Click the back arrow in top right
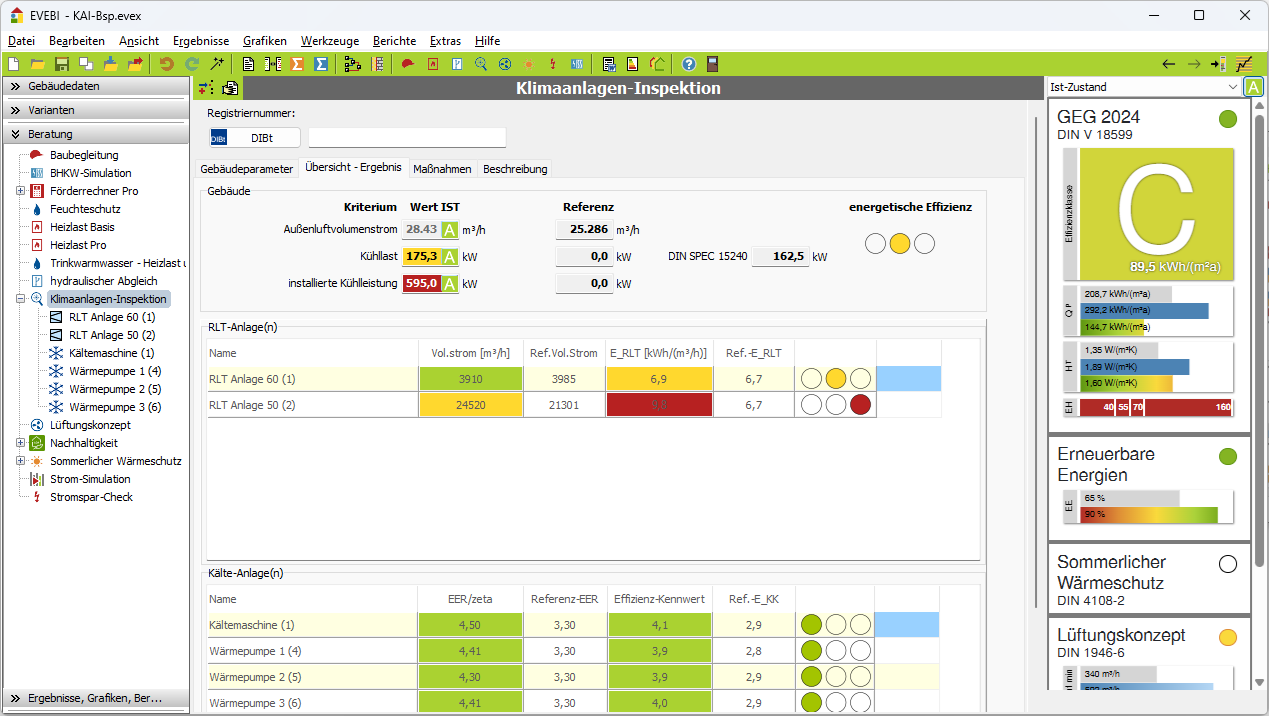Image resolution: width=1269 pixels, height=716 pixels. tap(1168, 64)
